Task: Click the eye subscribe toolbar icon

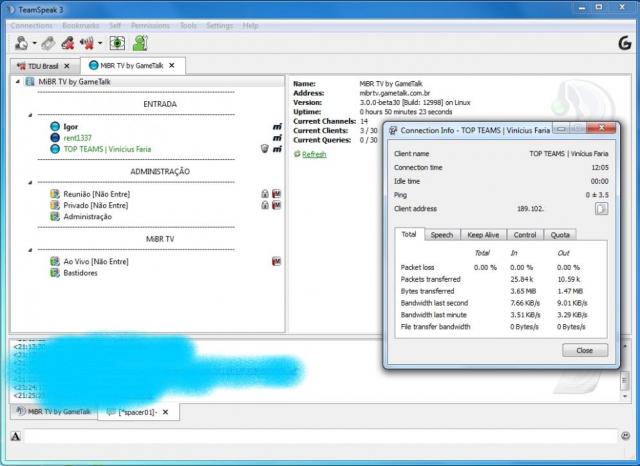Action: pos(117,43)
